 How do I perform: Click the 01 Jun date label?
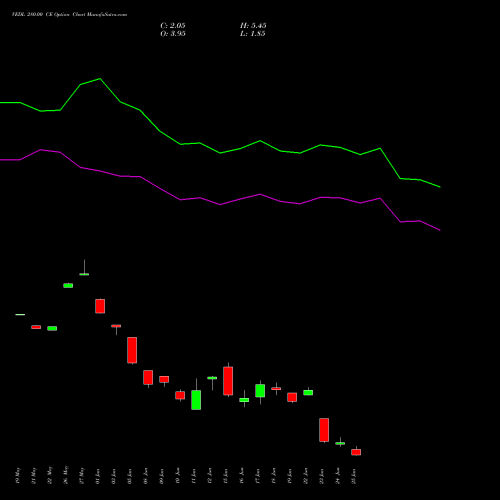click(x=98, y=476)
